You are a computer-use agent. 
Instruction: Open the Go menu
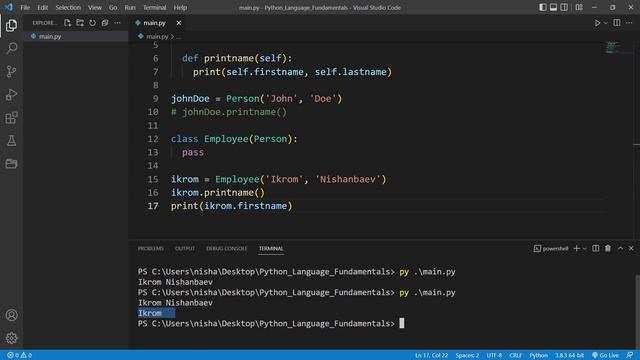pos(113,7)
